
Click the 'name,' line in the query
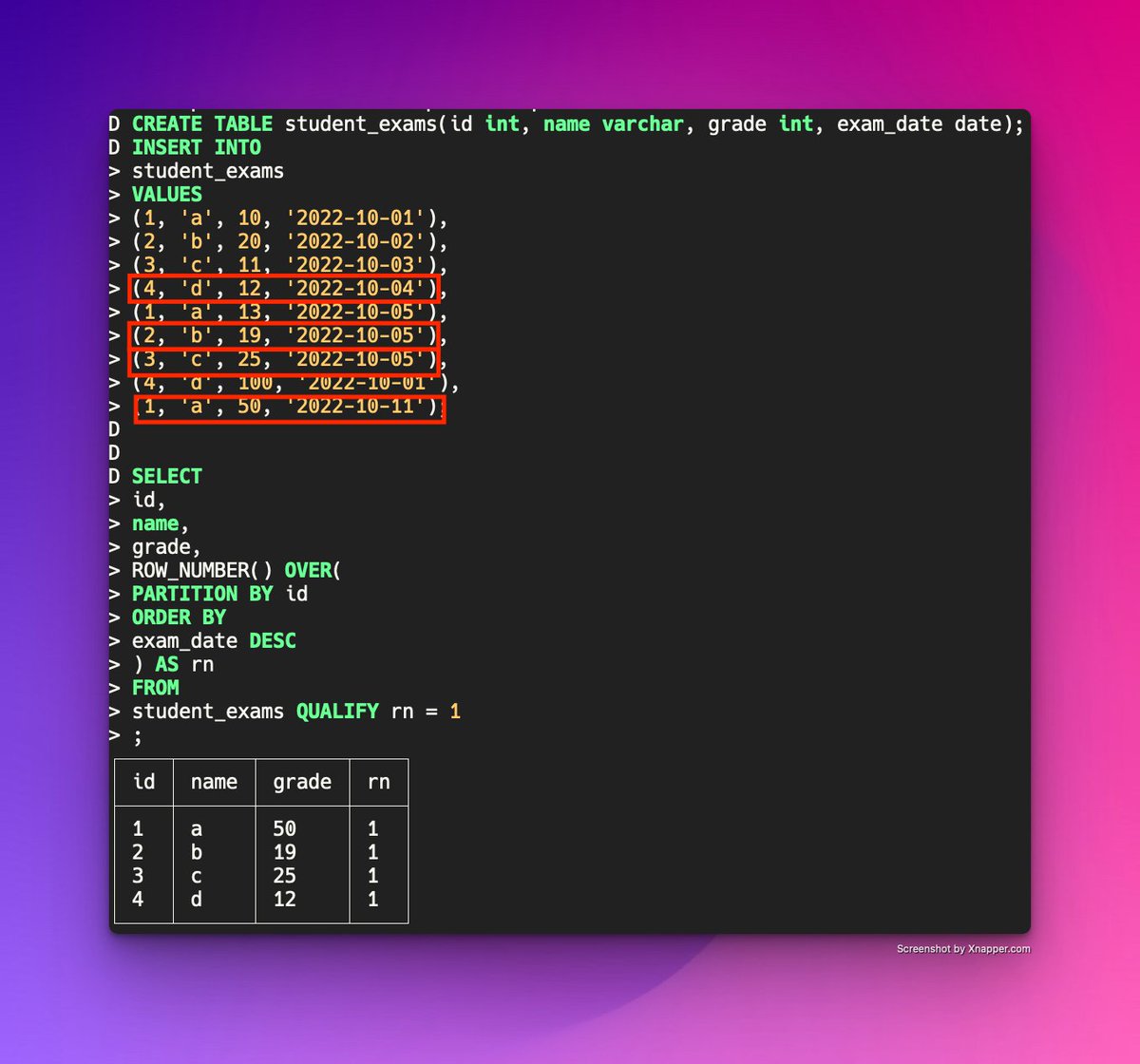click(x=161, y=524)
